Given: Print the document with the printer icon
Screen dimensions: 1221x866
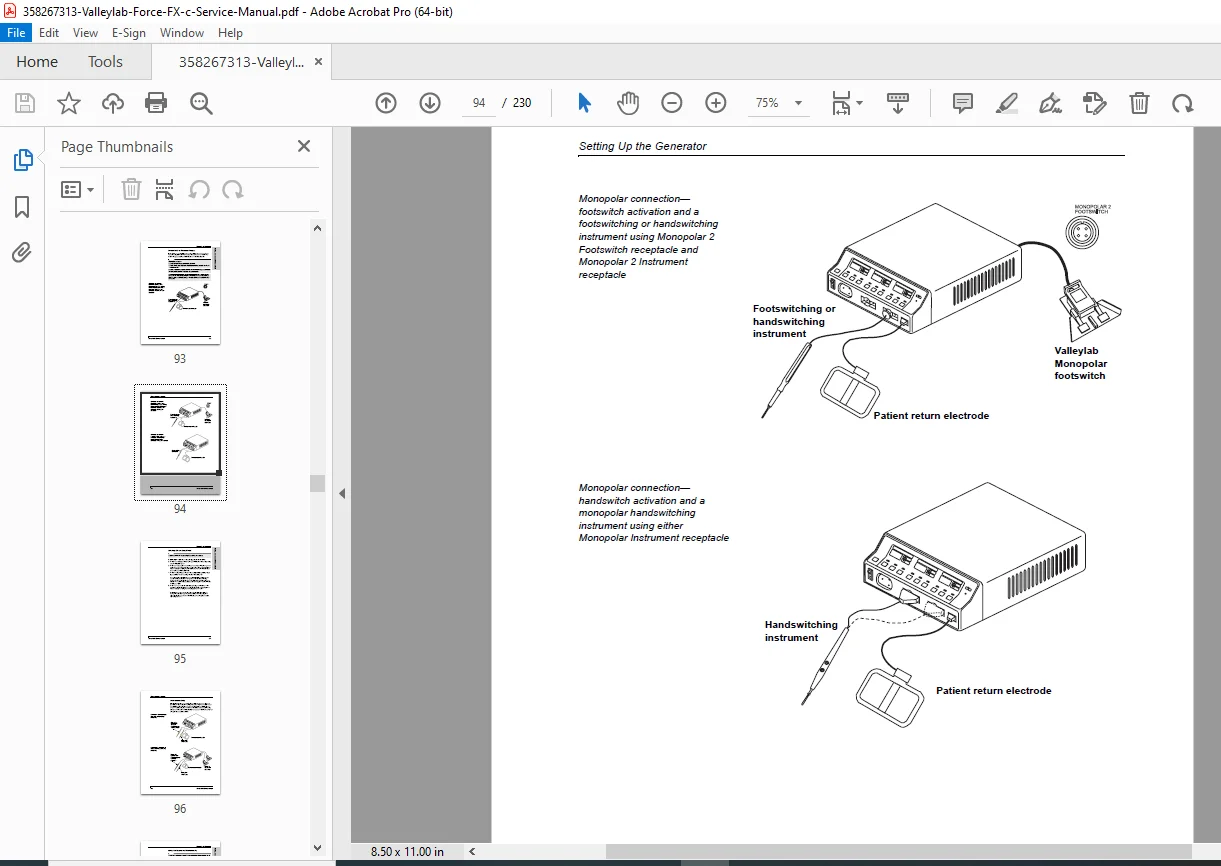Looking at the screenshot, I should (156, 103).
